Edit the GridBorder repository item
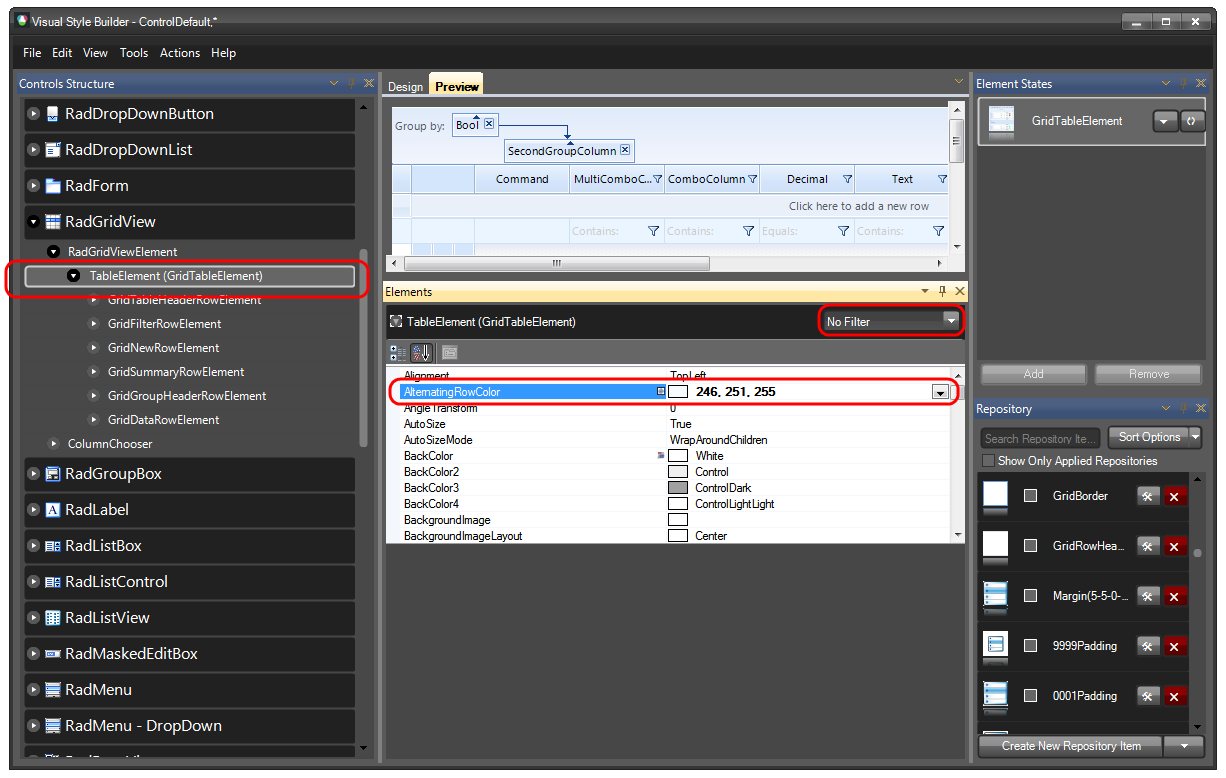 coord(1148,496)
